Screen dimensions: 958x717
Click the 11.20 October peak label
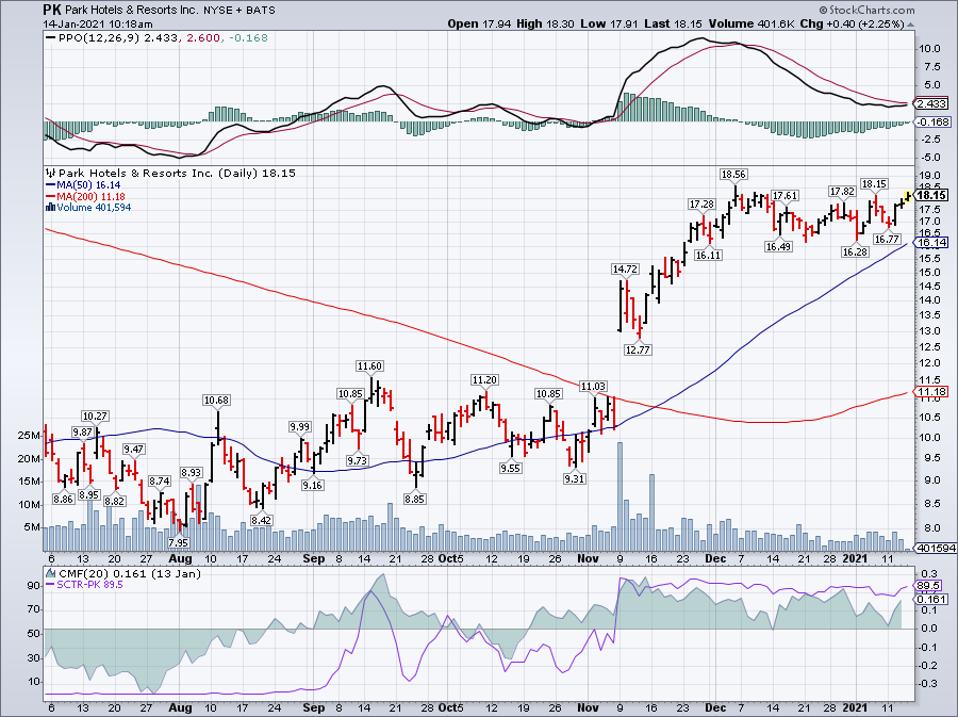click(x=484, y=380)
